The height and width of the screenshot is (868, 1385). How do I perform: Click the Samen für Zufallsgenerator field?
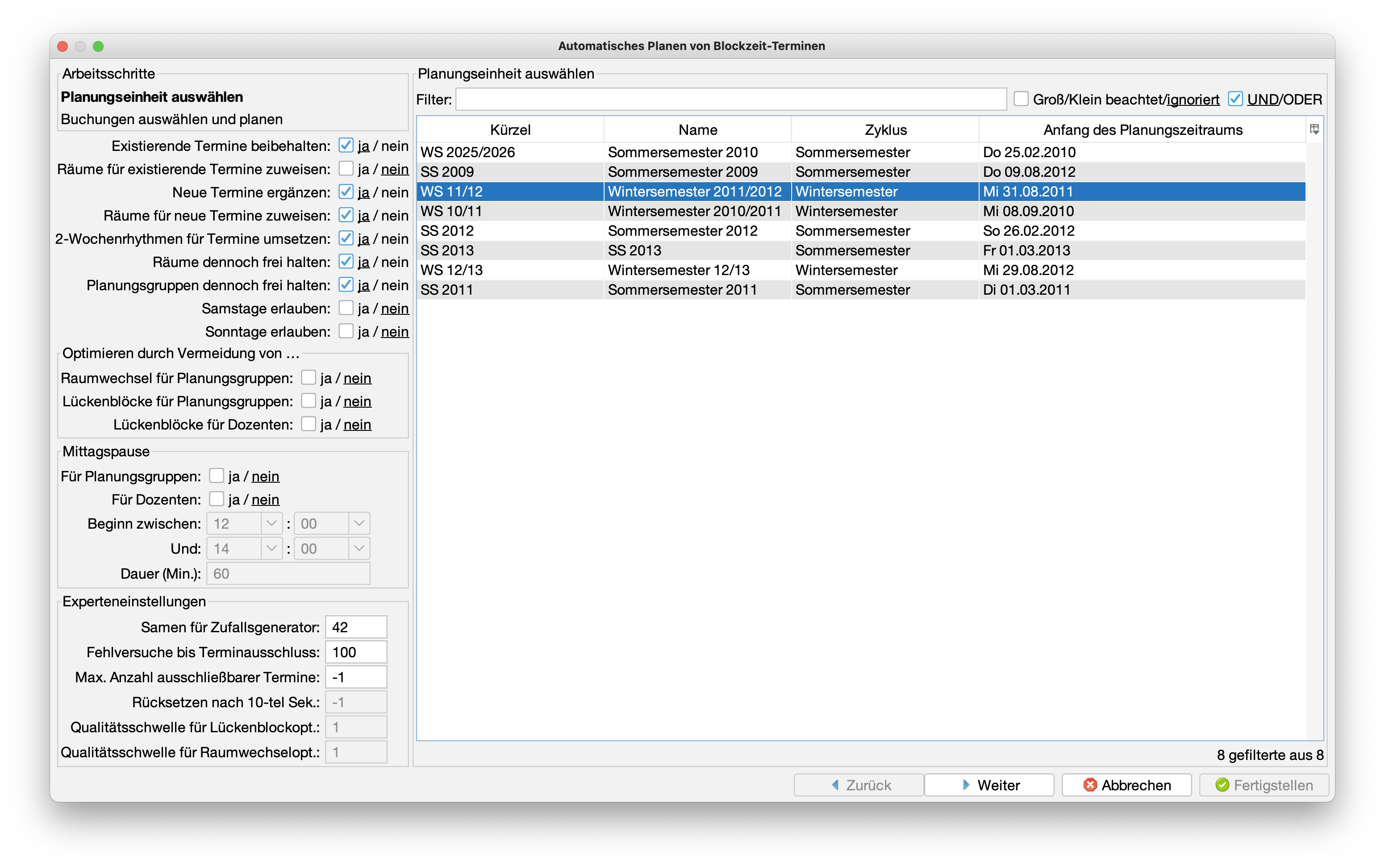coord(356,627)
